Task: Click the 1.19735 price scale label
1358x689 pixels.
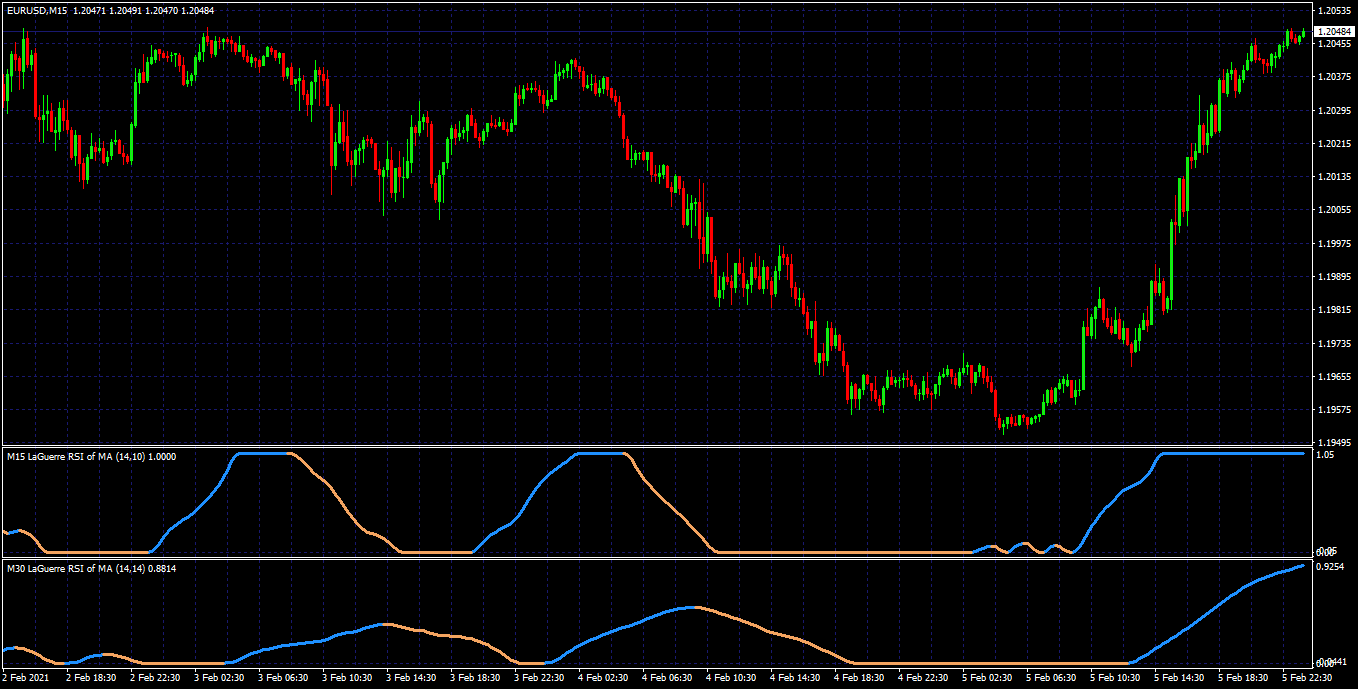Action: tap(1335, 343)
